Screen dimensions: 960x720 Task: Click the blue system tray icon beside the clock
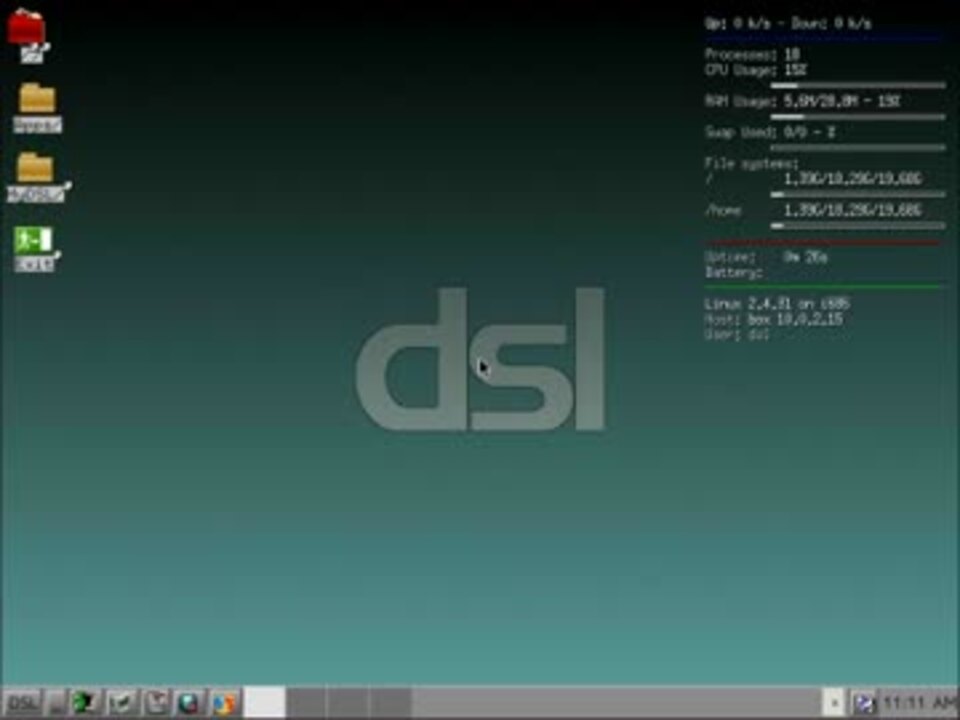864,703
